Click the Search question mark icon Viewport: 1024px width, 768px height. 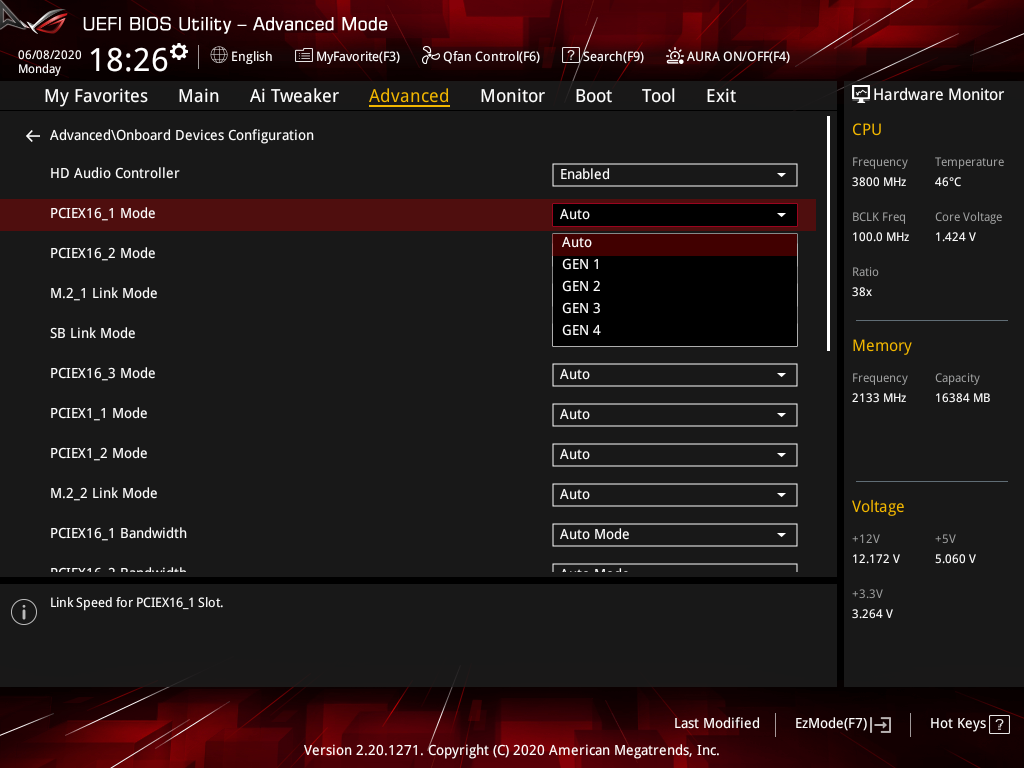[x=570, y=56]
